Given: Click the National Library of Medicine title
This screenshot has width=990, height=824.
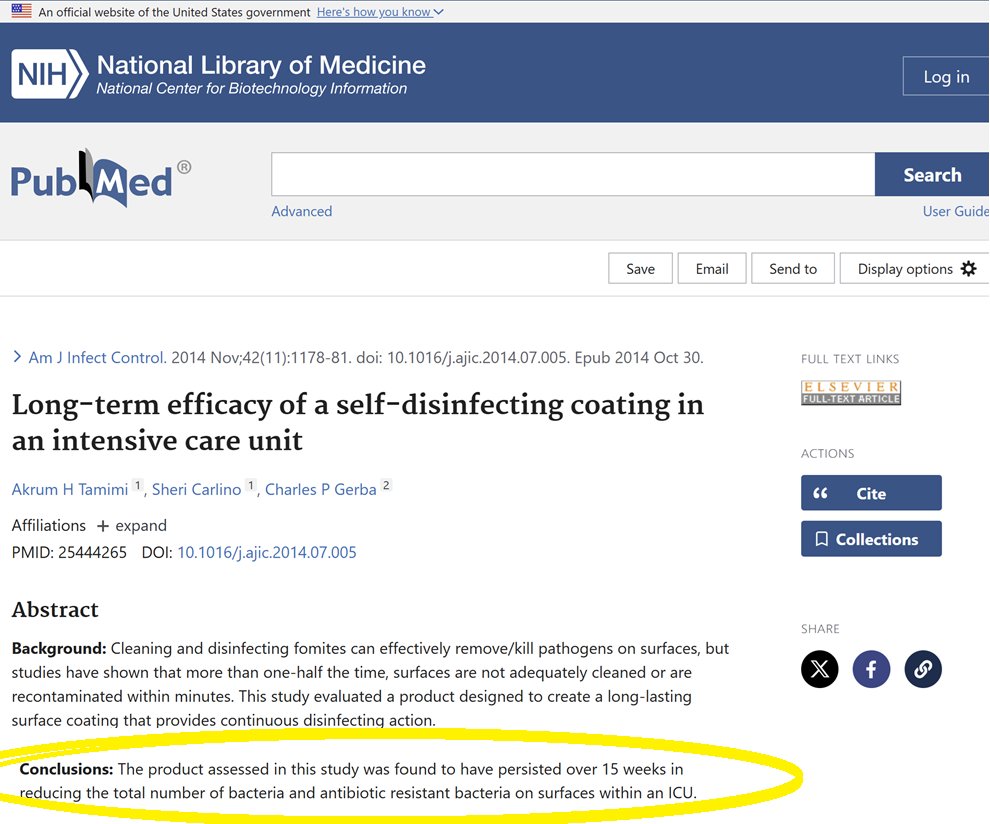Looking at the screenshot, I should pos(261,65).
